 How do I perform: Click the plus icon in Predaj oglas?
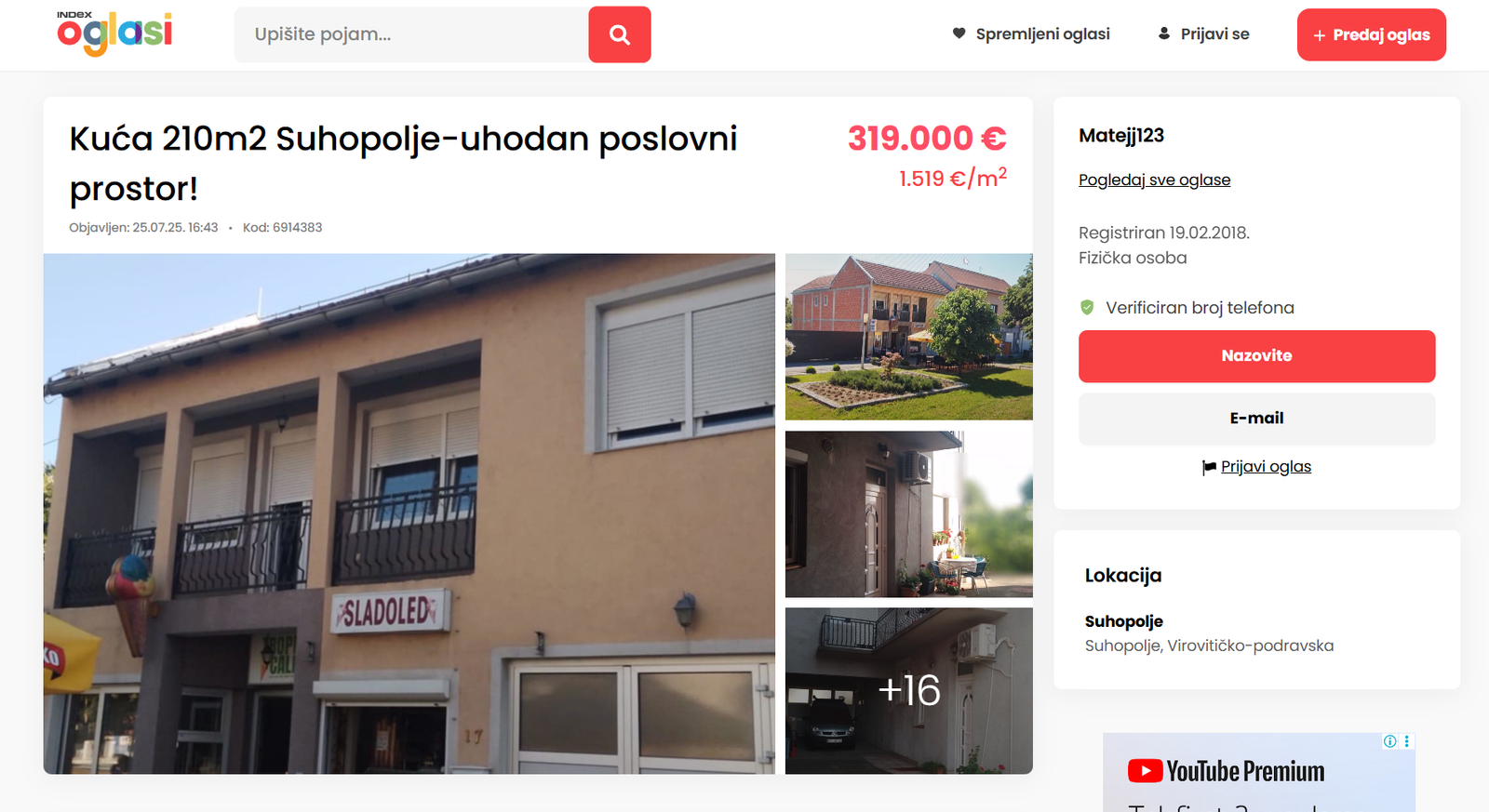1319,35
